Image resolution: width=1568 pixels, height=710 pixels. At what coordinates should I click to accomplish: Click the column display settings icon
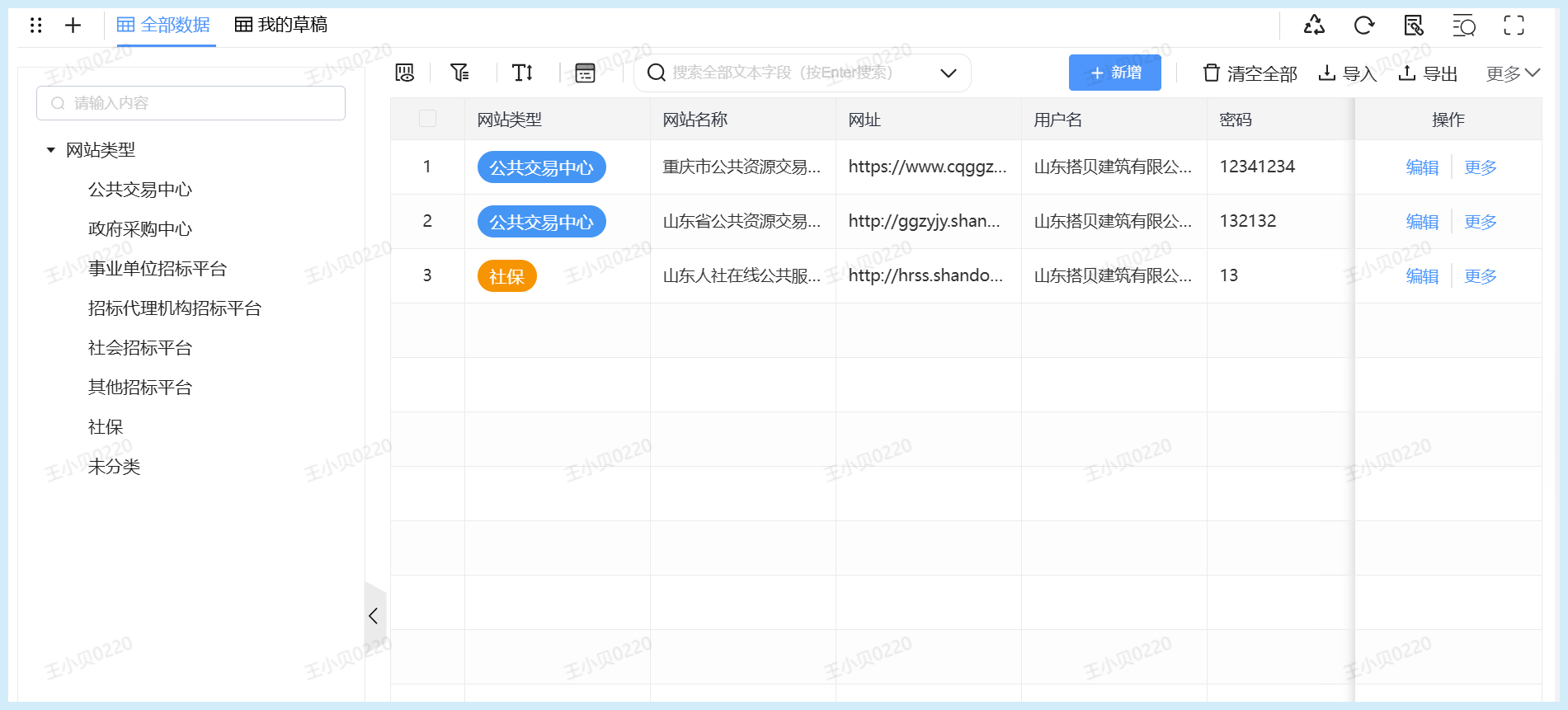405,73
